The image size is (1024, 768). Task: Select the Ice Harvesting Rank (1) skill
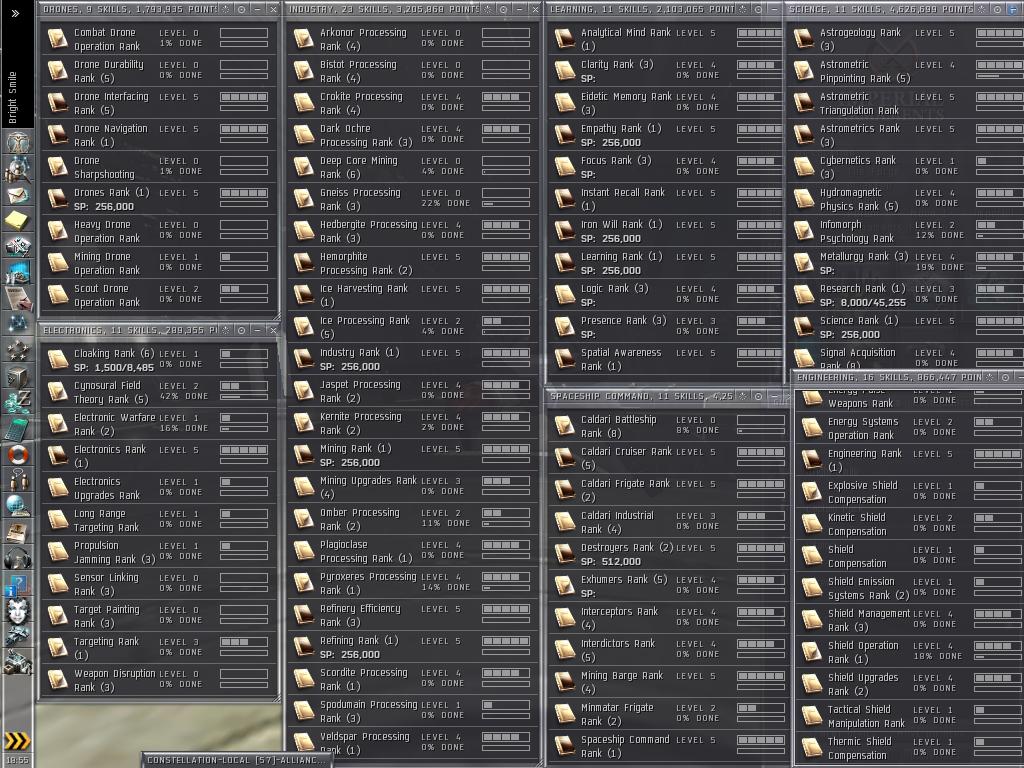coord(413,295)
